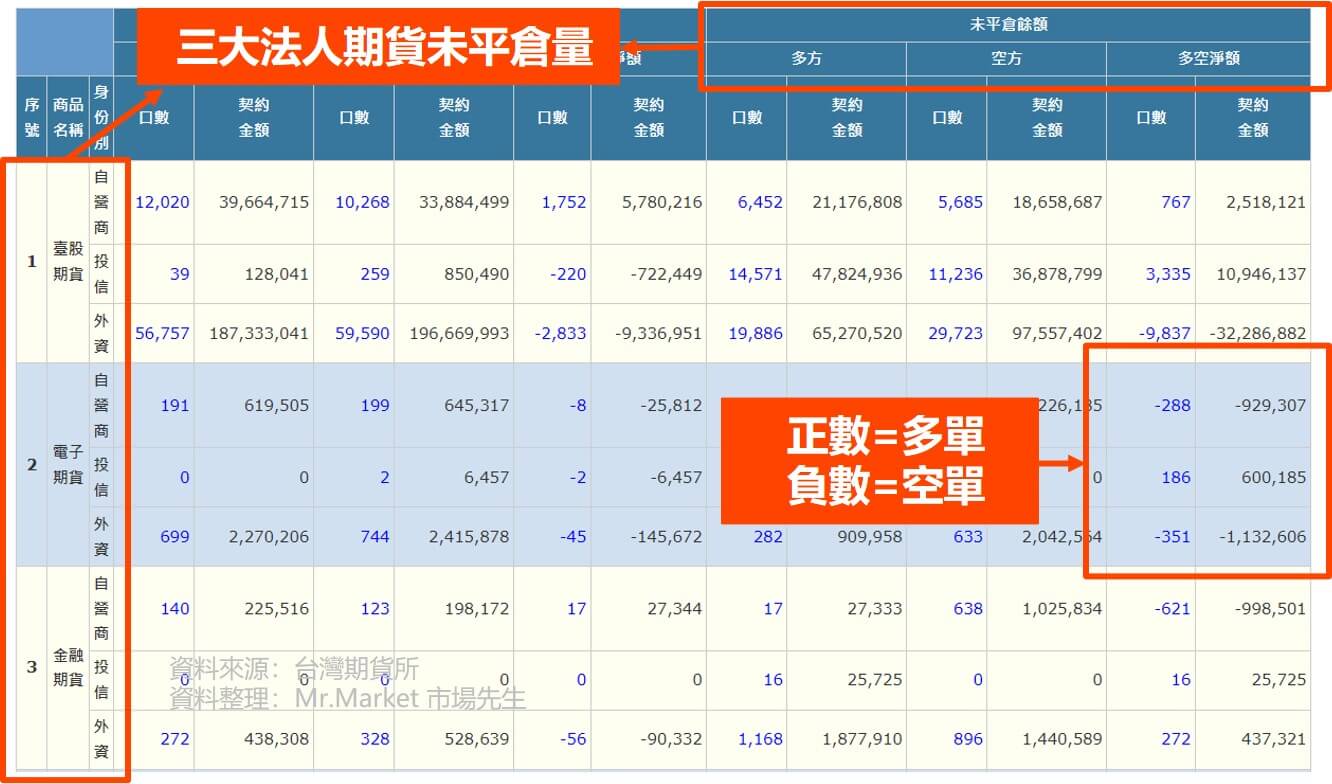Click the 身份別 column header
The width and height of the screenshot is (1332, 784).
point(101,118)
